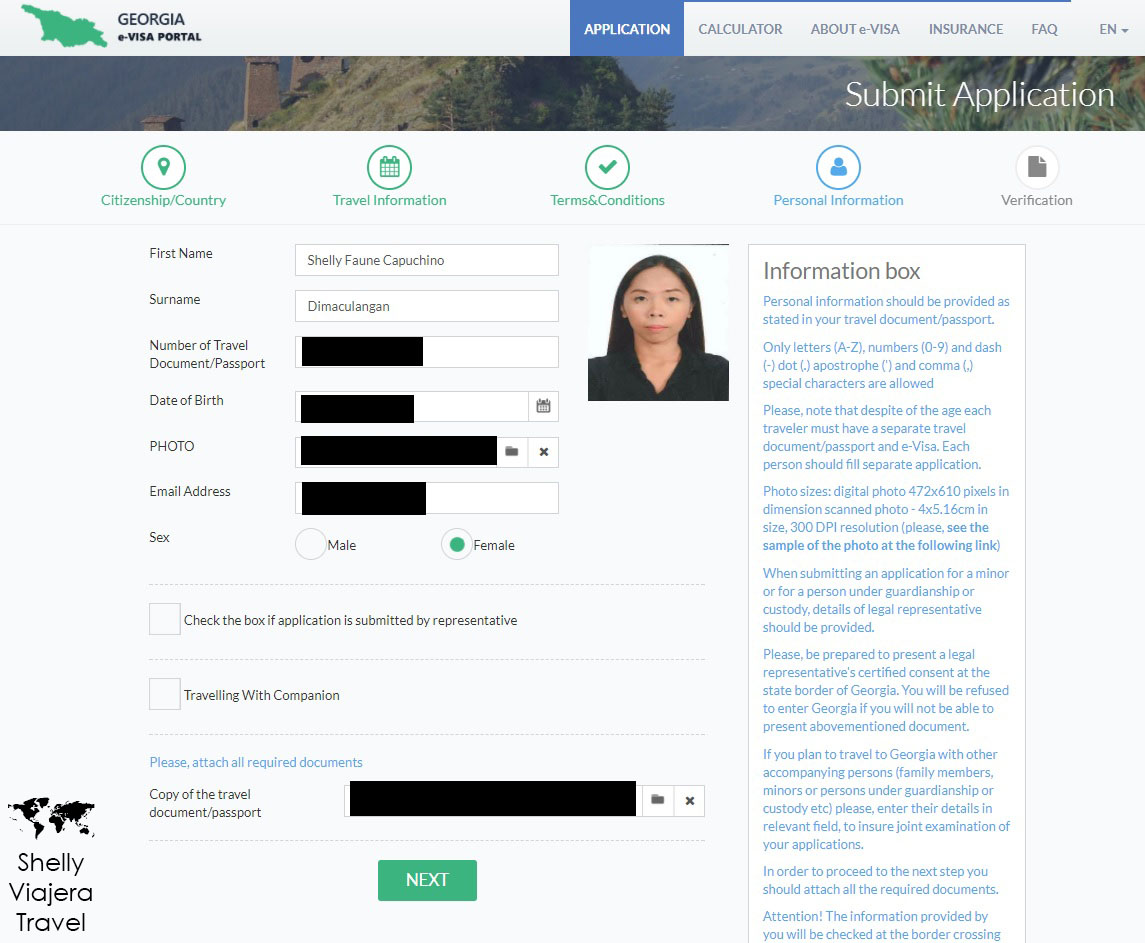Switch to the CALCULATOR tab
The width and height of the screenshot is (1145, 943).
coord(740,29)
